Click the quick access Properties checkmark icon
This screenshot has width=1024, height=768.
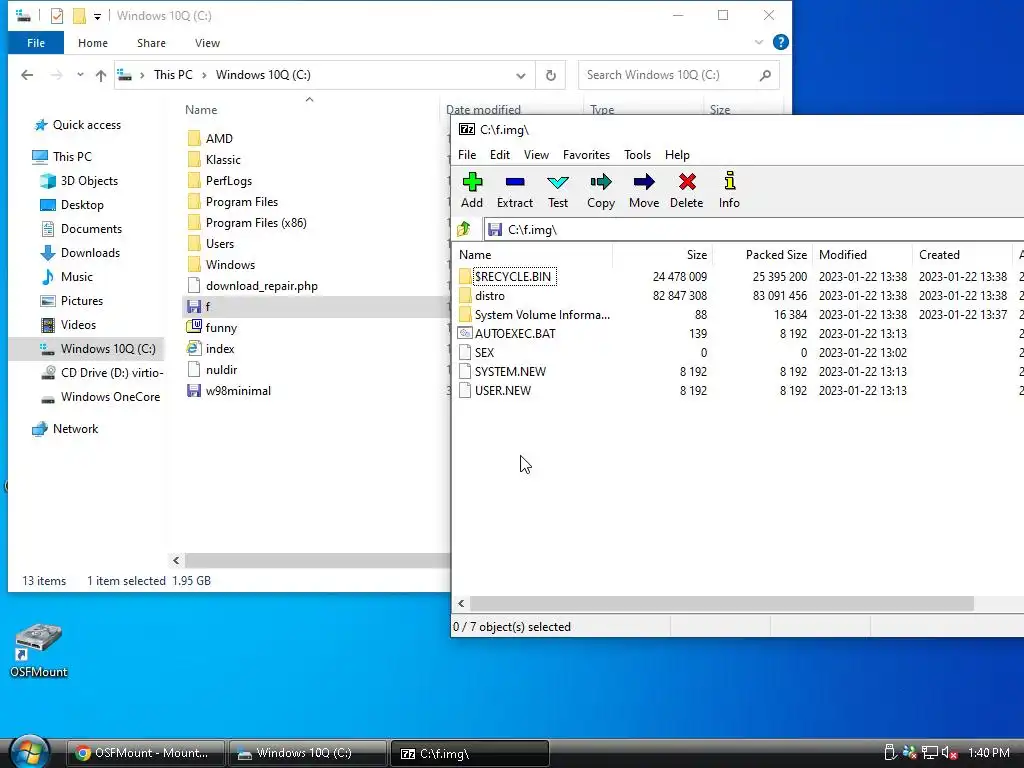[57, 16]
